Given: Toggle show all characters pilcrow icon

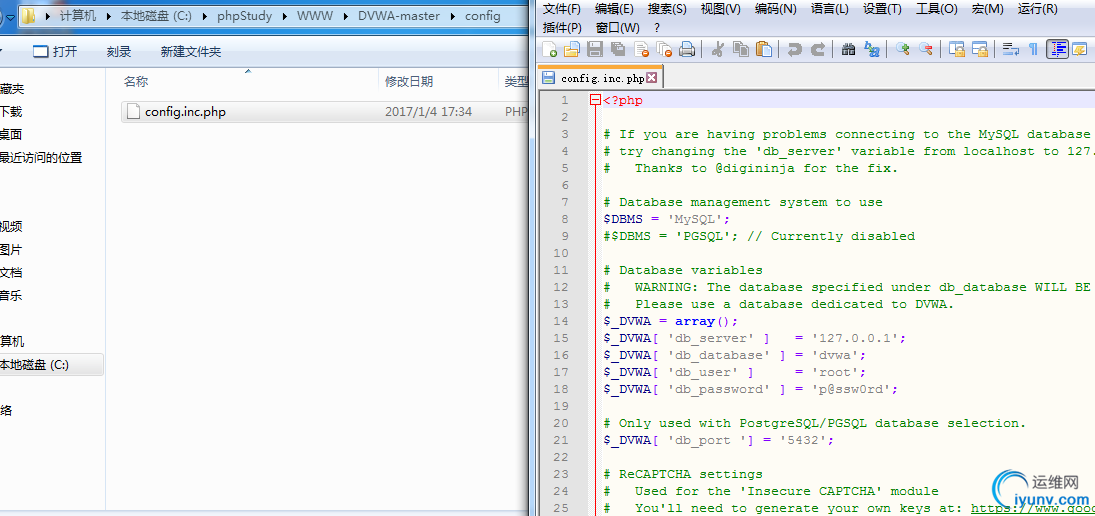Looking at the screenshot, I should [x=1033, y=49].
